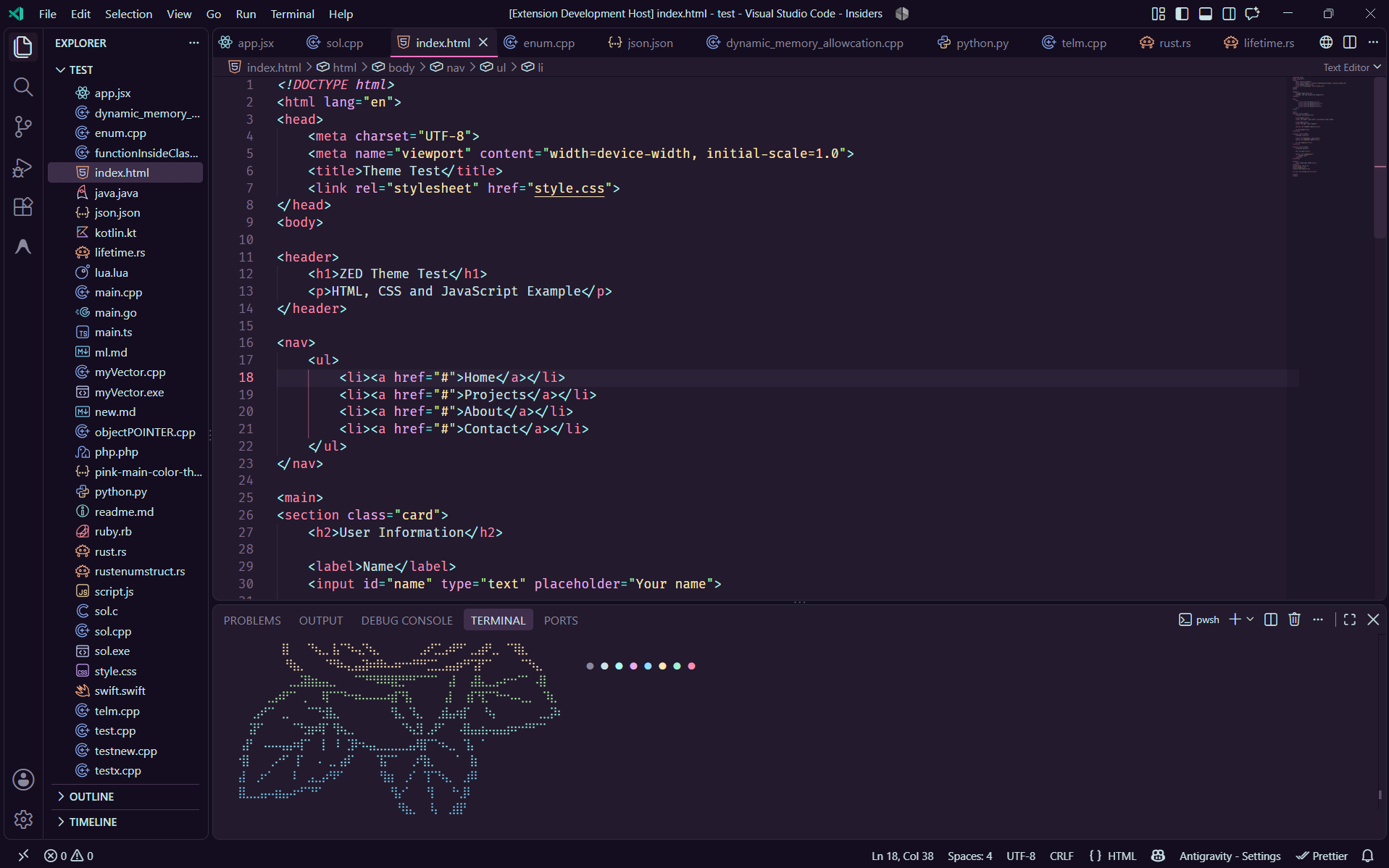Click the editor minimap preview
This screenshot has width=1389, height=868.
(1328, 127)
